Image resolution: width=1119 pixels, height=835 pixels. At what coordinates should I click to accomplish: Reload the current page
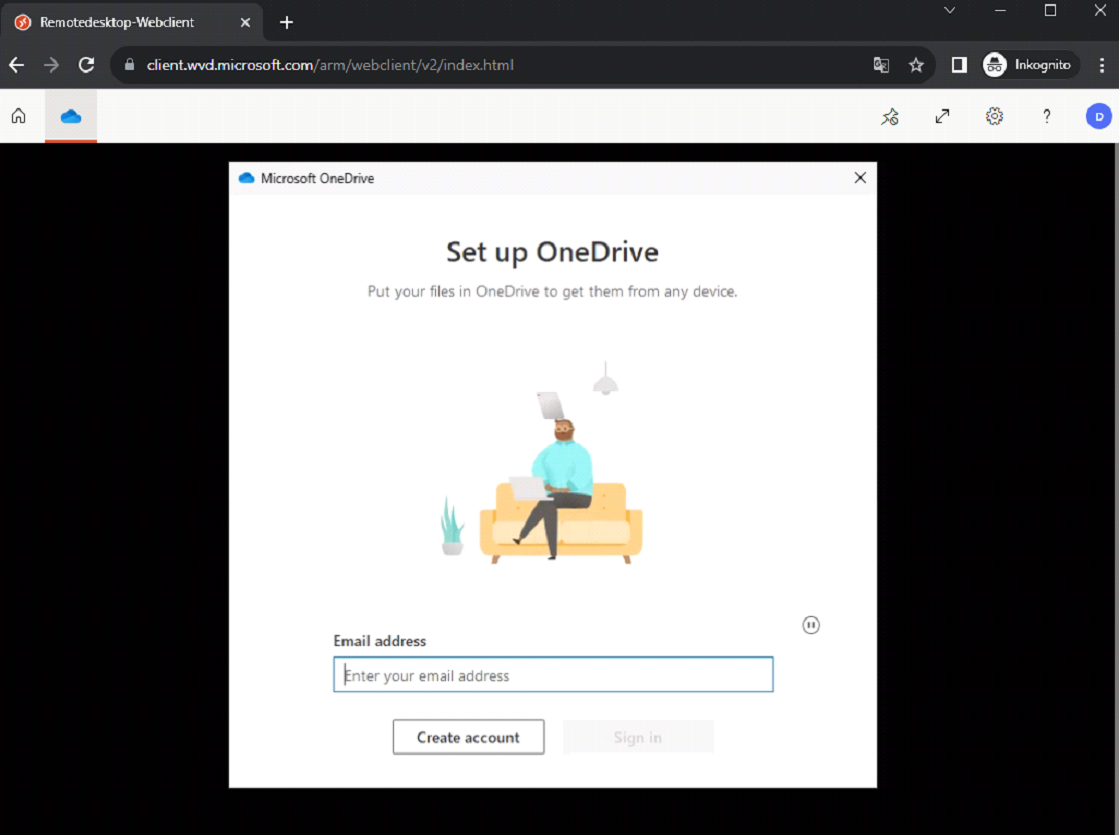(x=86, y=65)
